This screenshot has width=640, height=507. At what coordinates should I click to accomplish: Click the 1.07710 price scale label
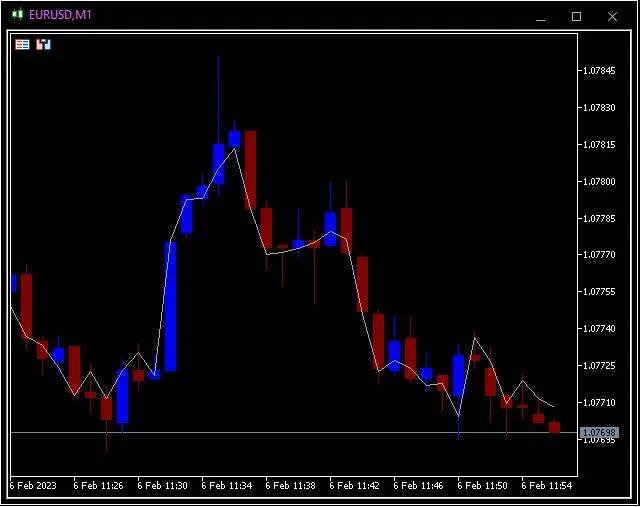(x=598, y=402)
